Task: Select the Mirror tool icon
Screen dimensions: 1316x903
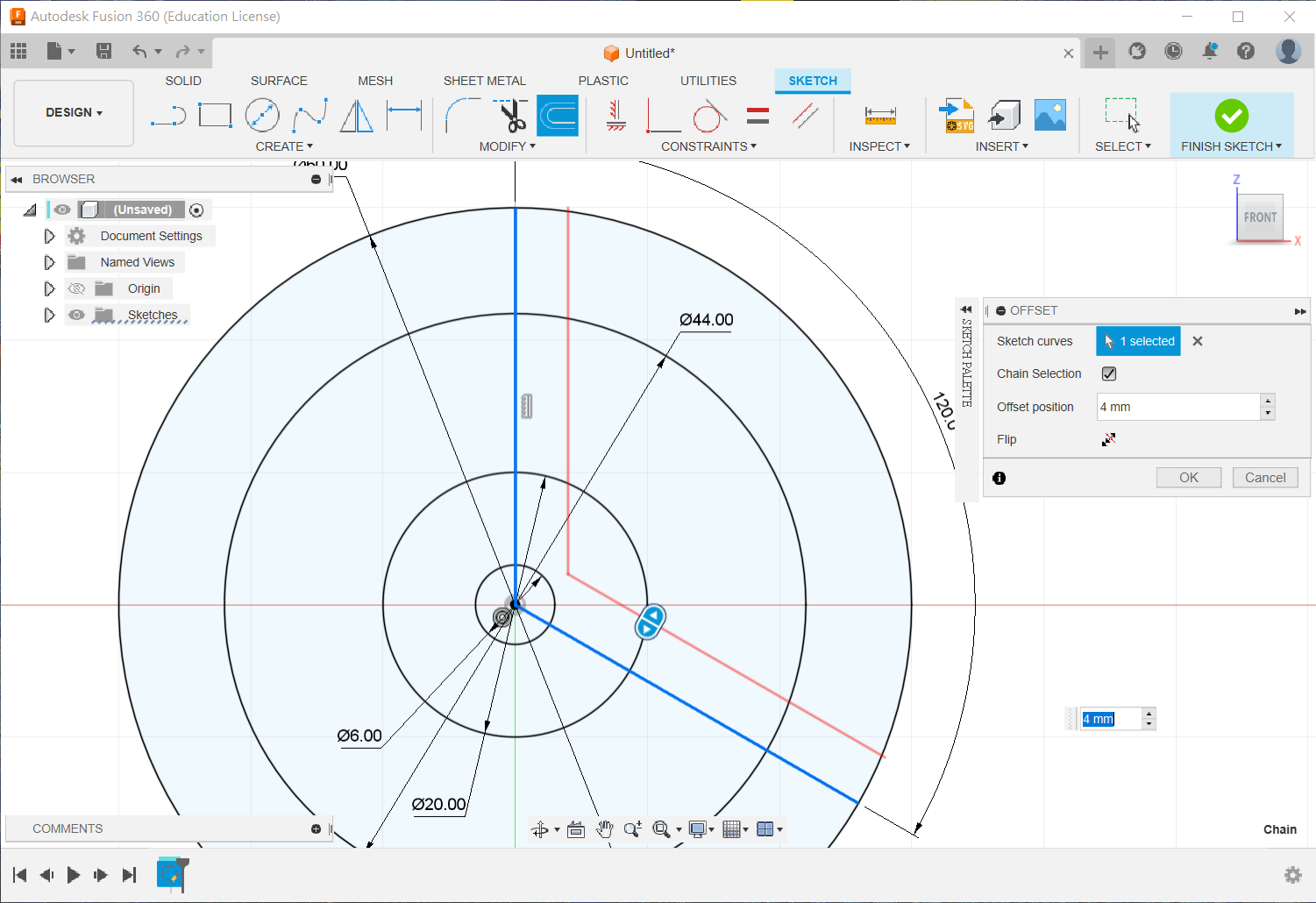Action: [x=356, y=116]
